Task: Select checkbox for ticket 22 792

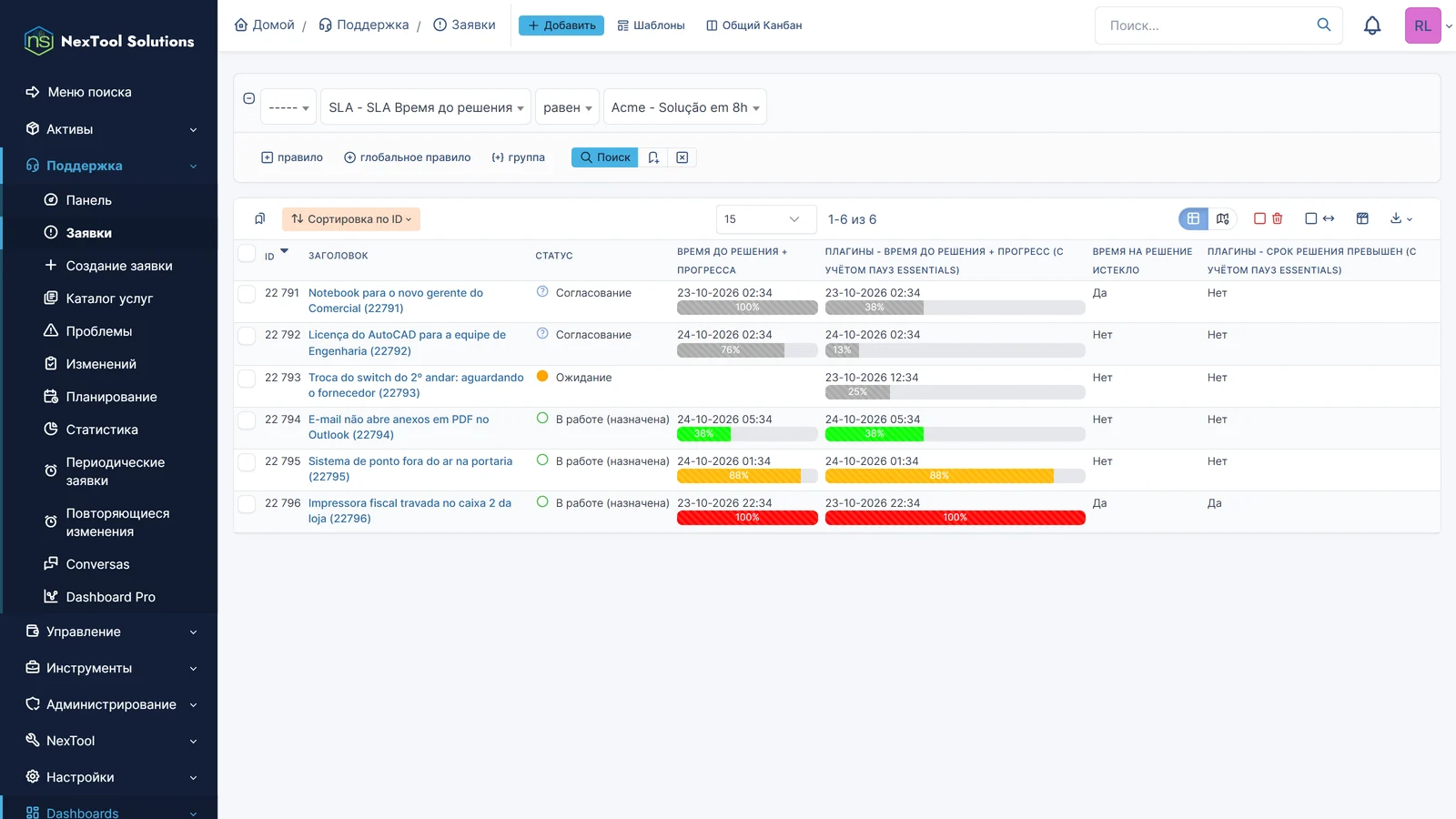Action: pos(247,335)
